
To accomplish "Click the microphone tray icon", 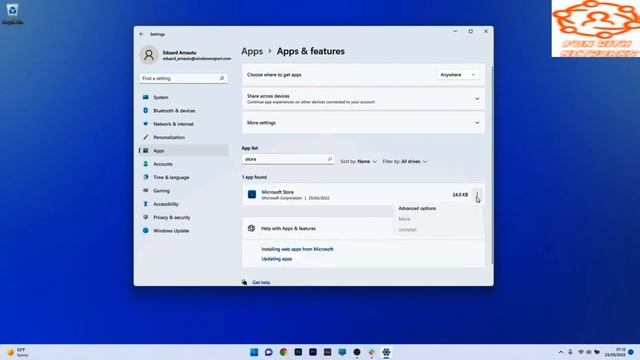I will click(570, 352).
